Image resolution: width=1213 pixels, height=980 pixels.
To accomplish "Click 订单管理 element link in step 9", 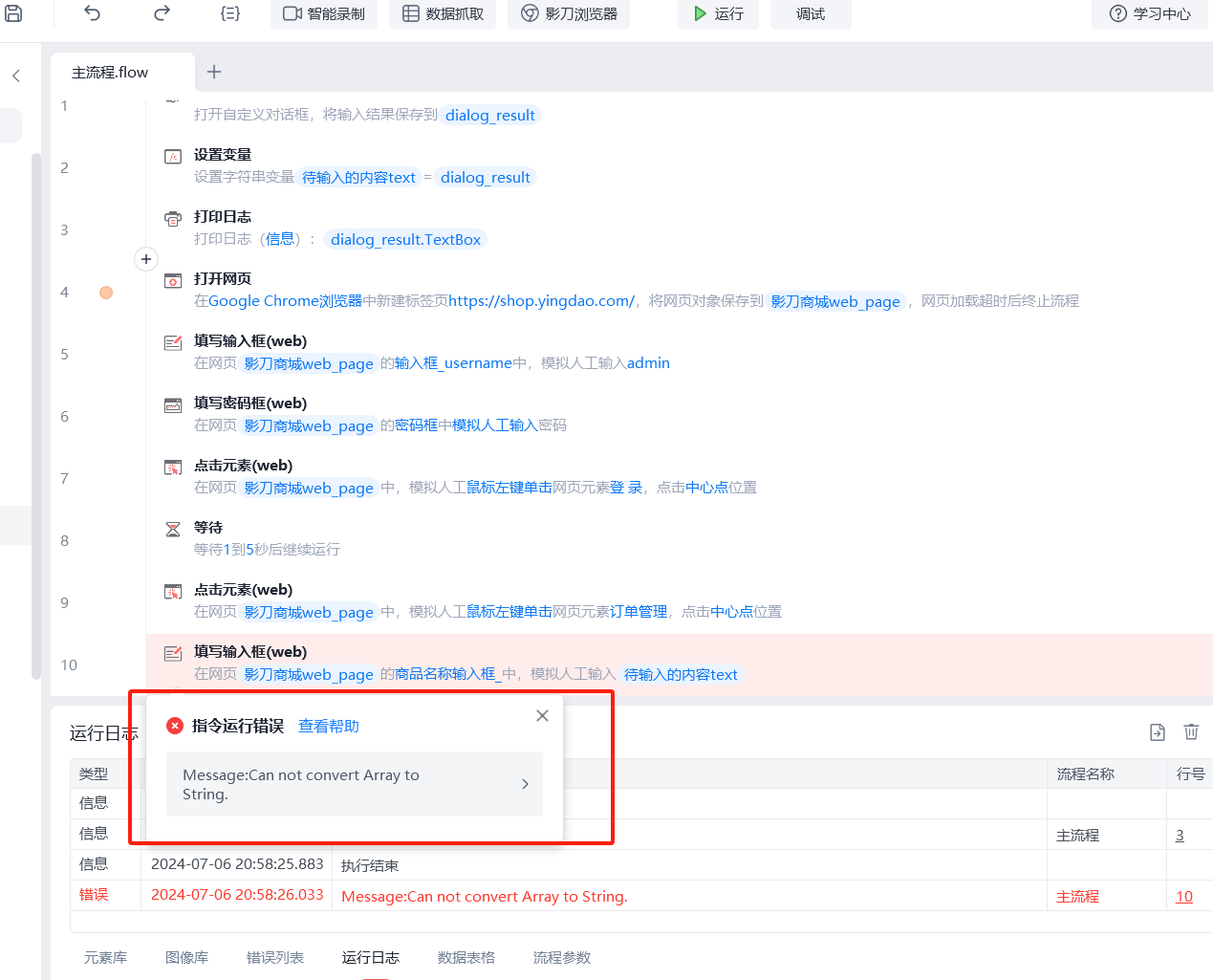I will (x=639, y=611).
